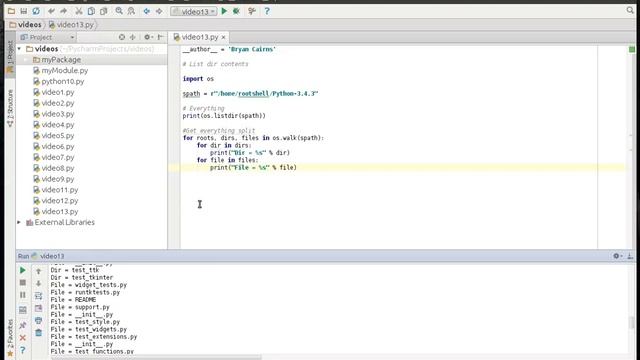Select video9.py in Project tree

(54, 179)
